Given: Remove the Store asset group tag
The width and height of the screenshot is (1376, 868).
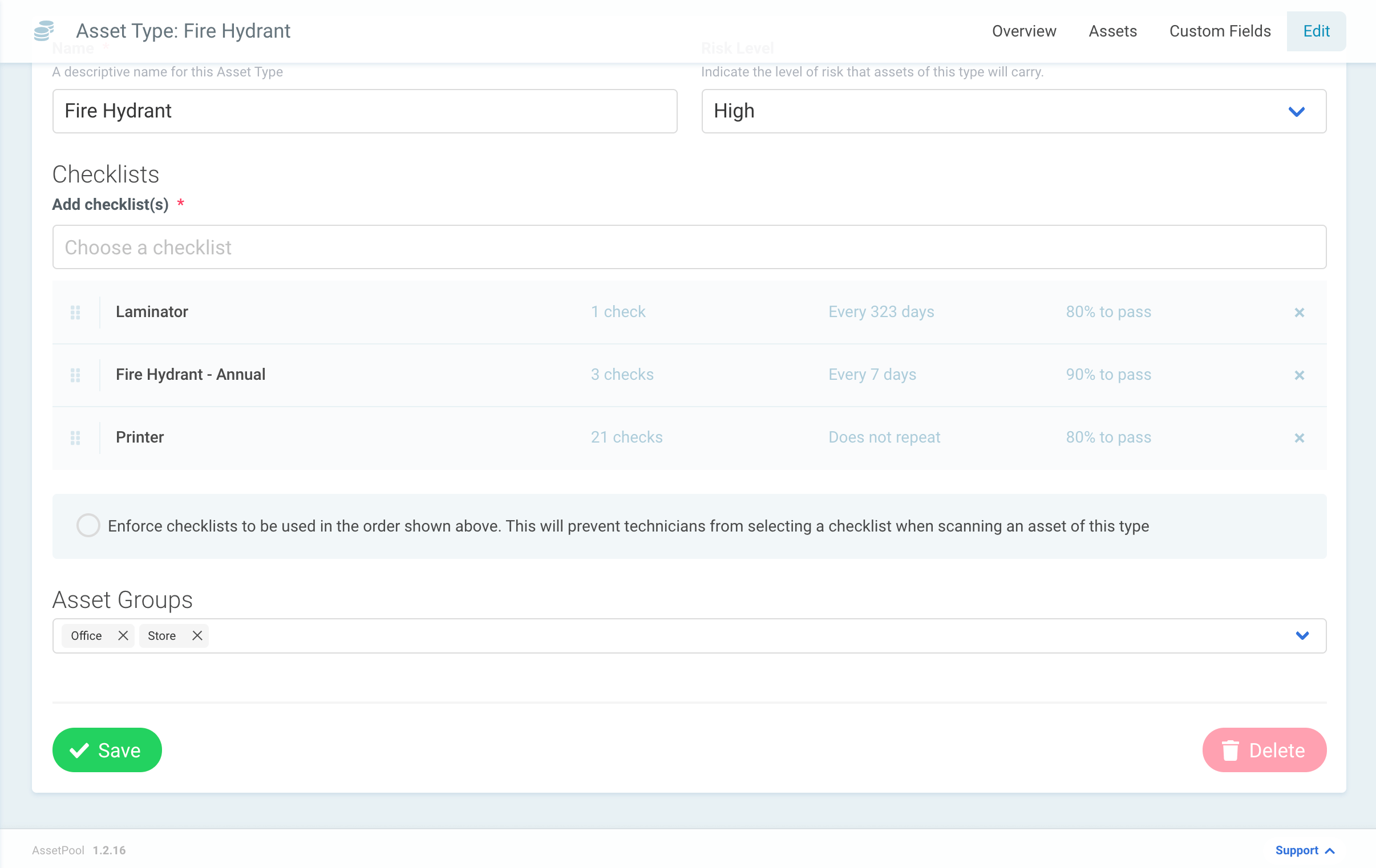Looking at the screenshot, I should [x=197, y=635].
